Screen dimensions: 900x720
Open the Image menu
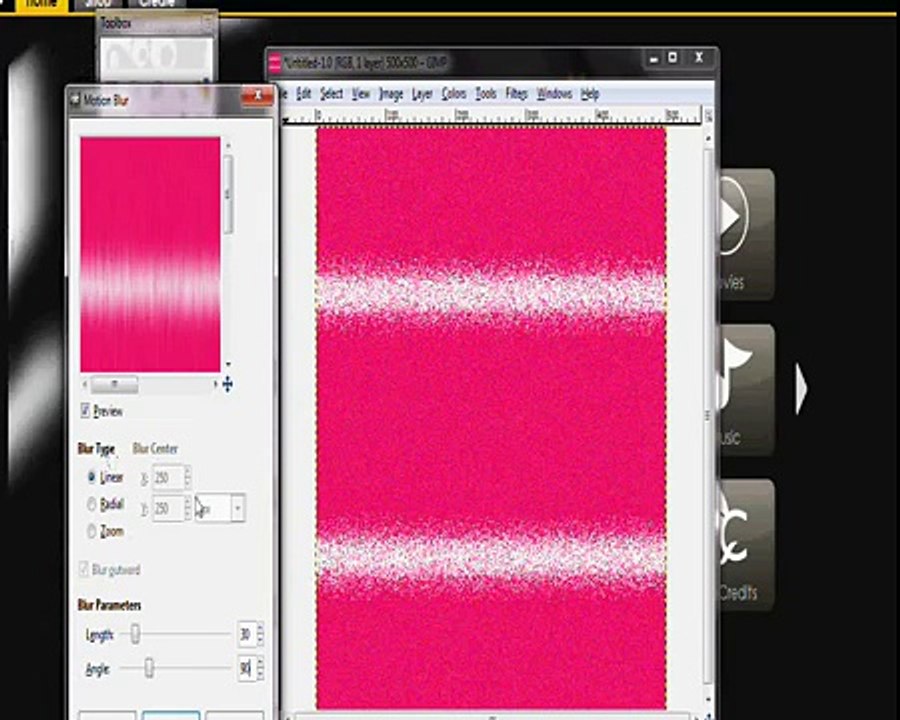coord(391,94)
